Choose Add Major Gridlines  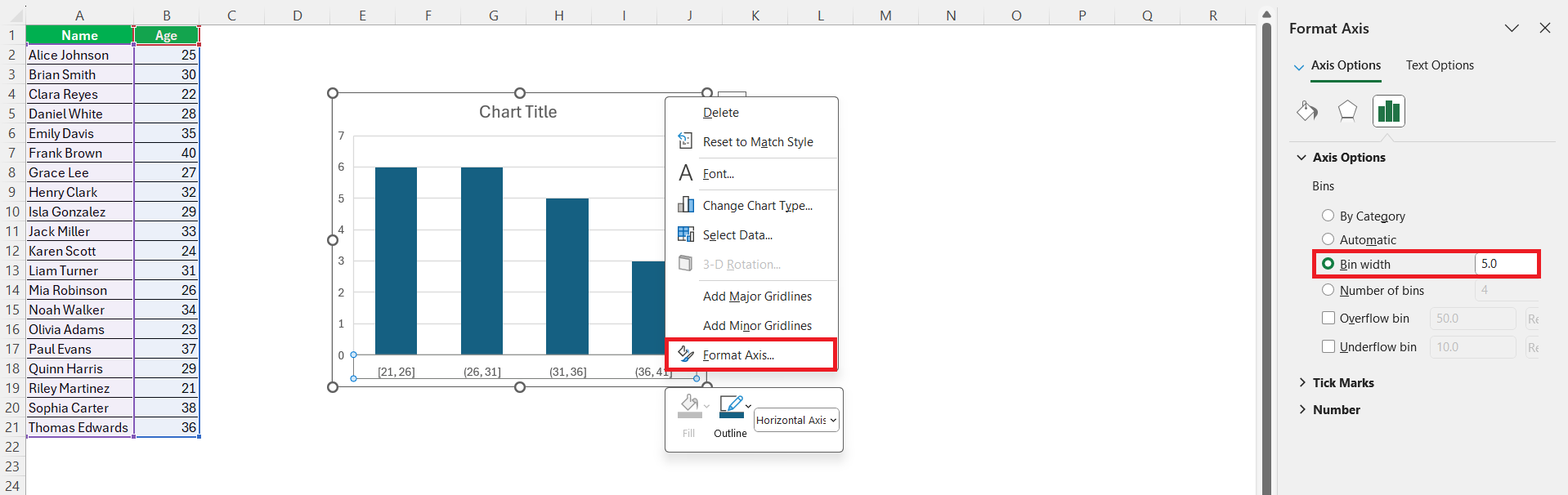click(x=751, y=297)
